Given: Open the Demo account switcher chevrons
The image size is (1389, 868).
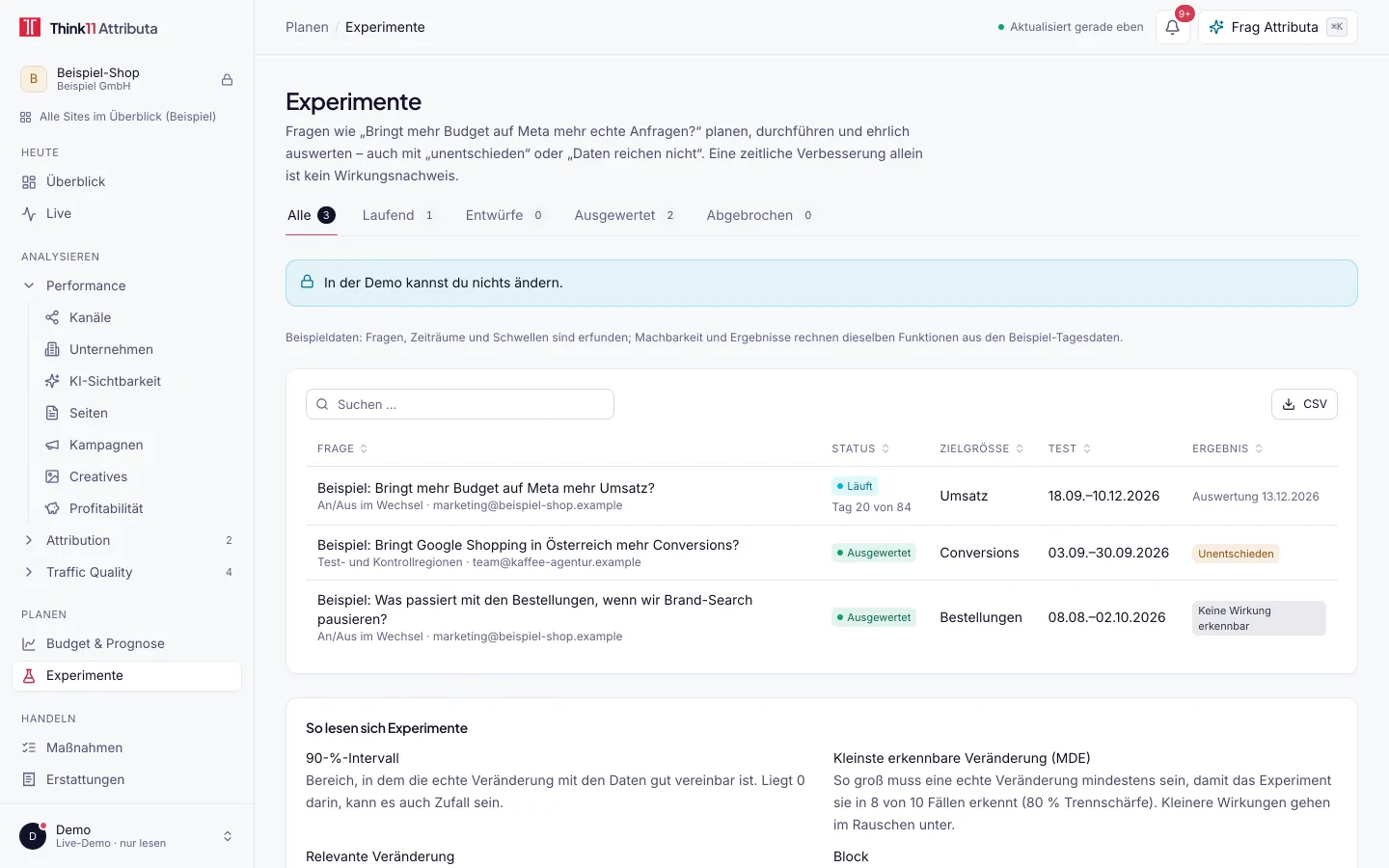Looking at the screenshot, I should coord(228,836).
